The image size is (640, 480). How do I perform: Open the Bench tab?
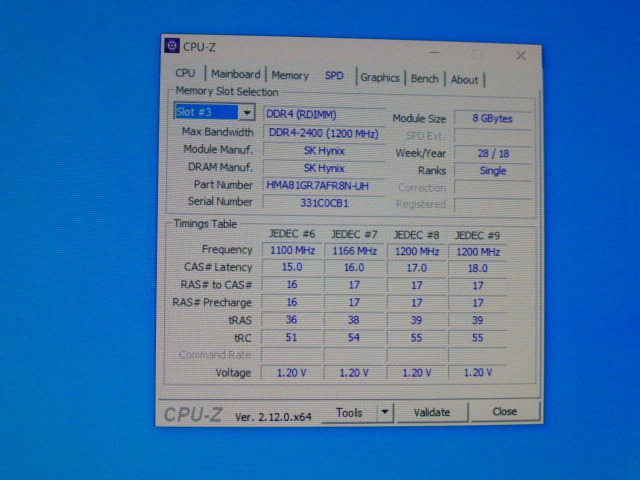click(x=424, y=78)
